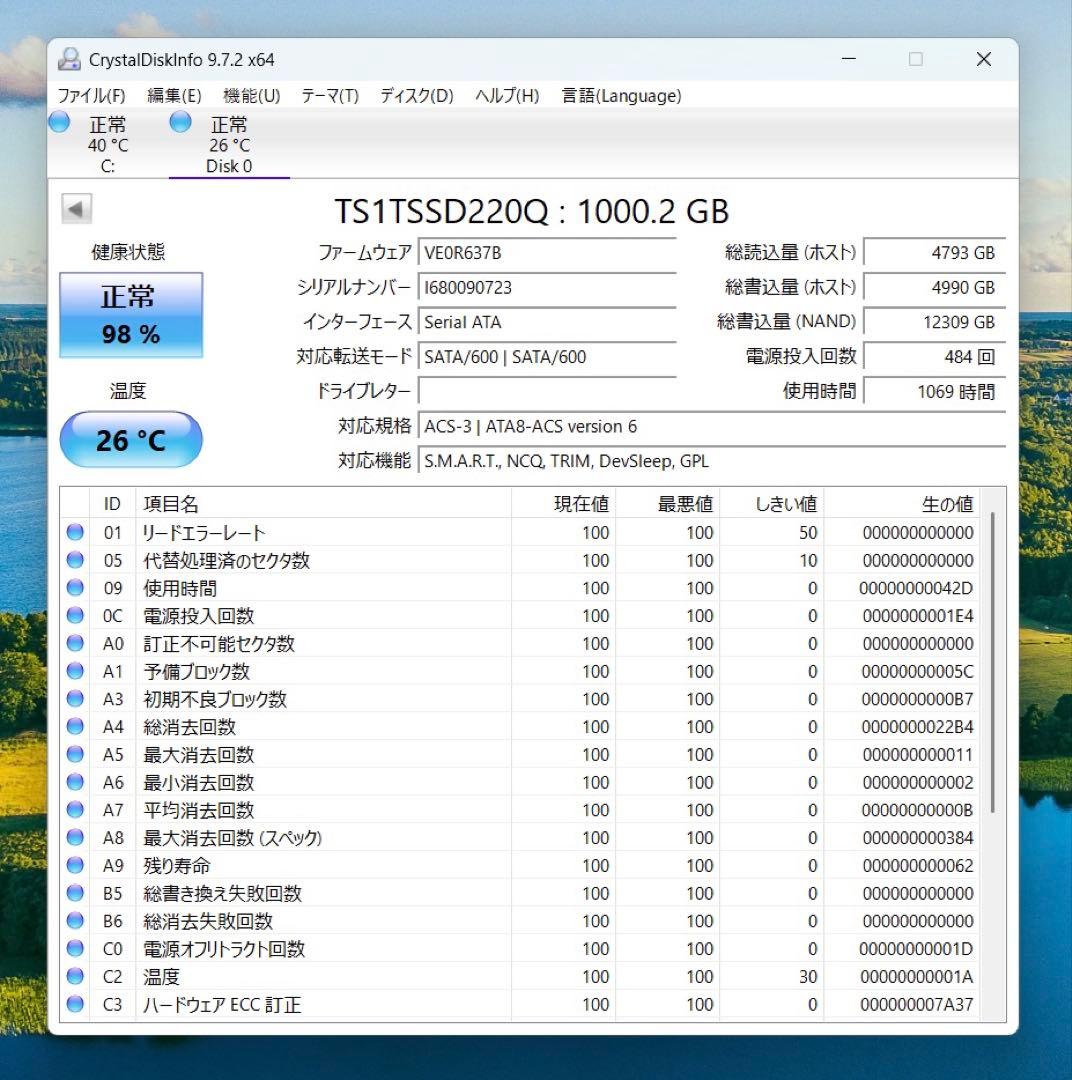Click threshold value 50 in リードエラーレート row
Viewport: 1072px width, 1080px height.
(808, 532)
